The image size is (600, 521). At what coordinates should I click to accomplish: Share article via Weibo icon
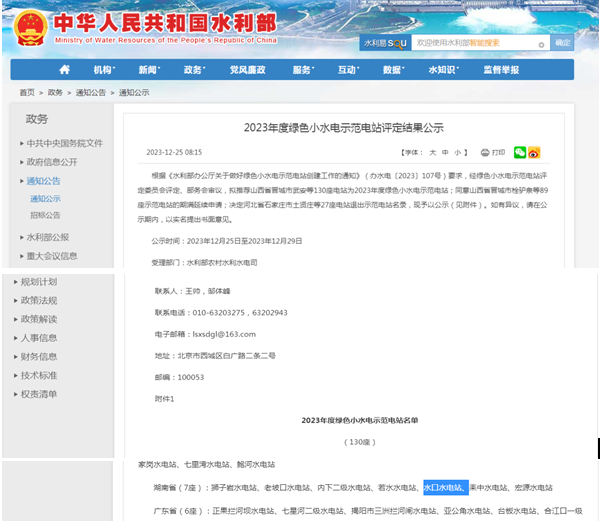pos(534,153)
